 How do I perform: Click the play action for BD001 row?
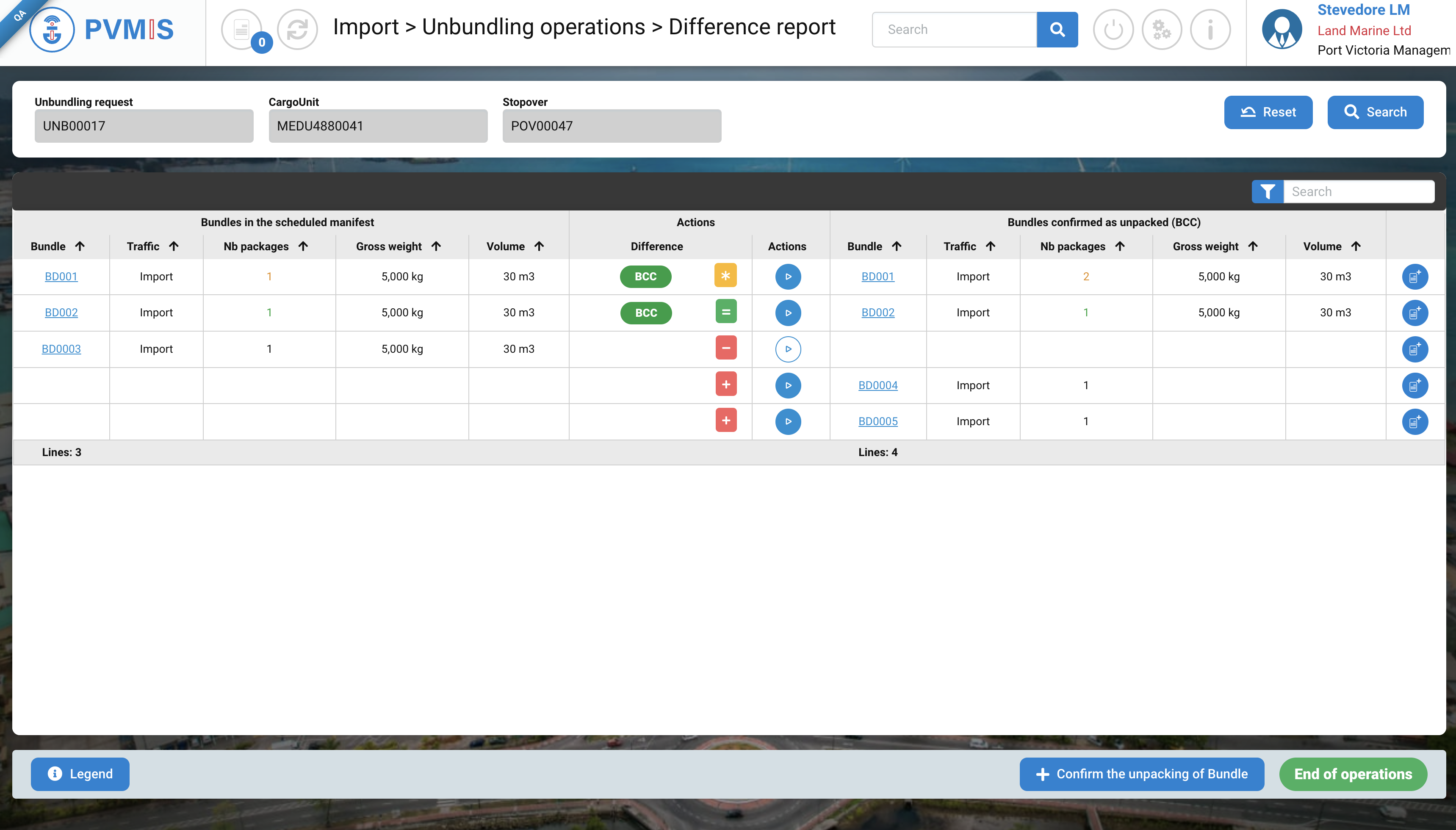click(788, 277)
